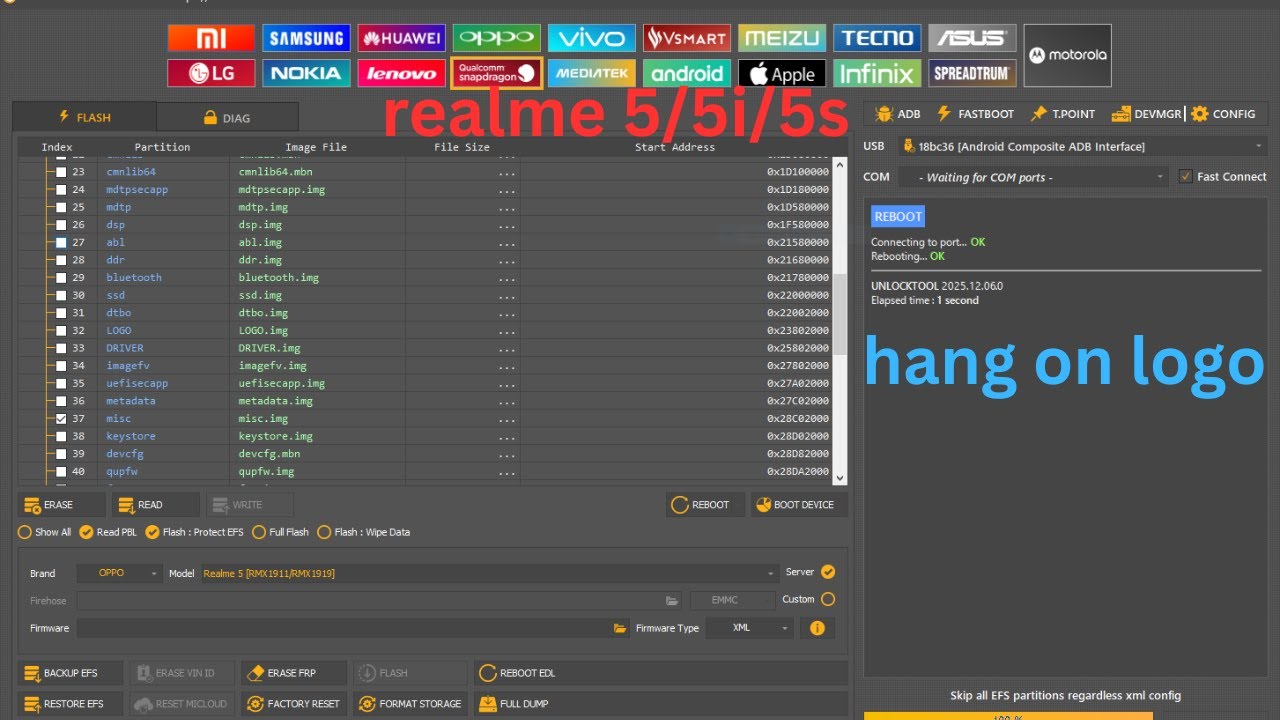This screenshot has width=1280, height=720.
Task: Open the COM ports dropdown
Action: [x=1032, y=177]
